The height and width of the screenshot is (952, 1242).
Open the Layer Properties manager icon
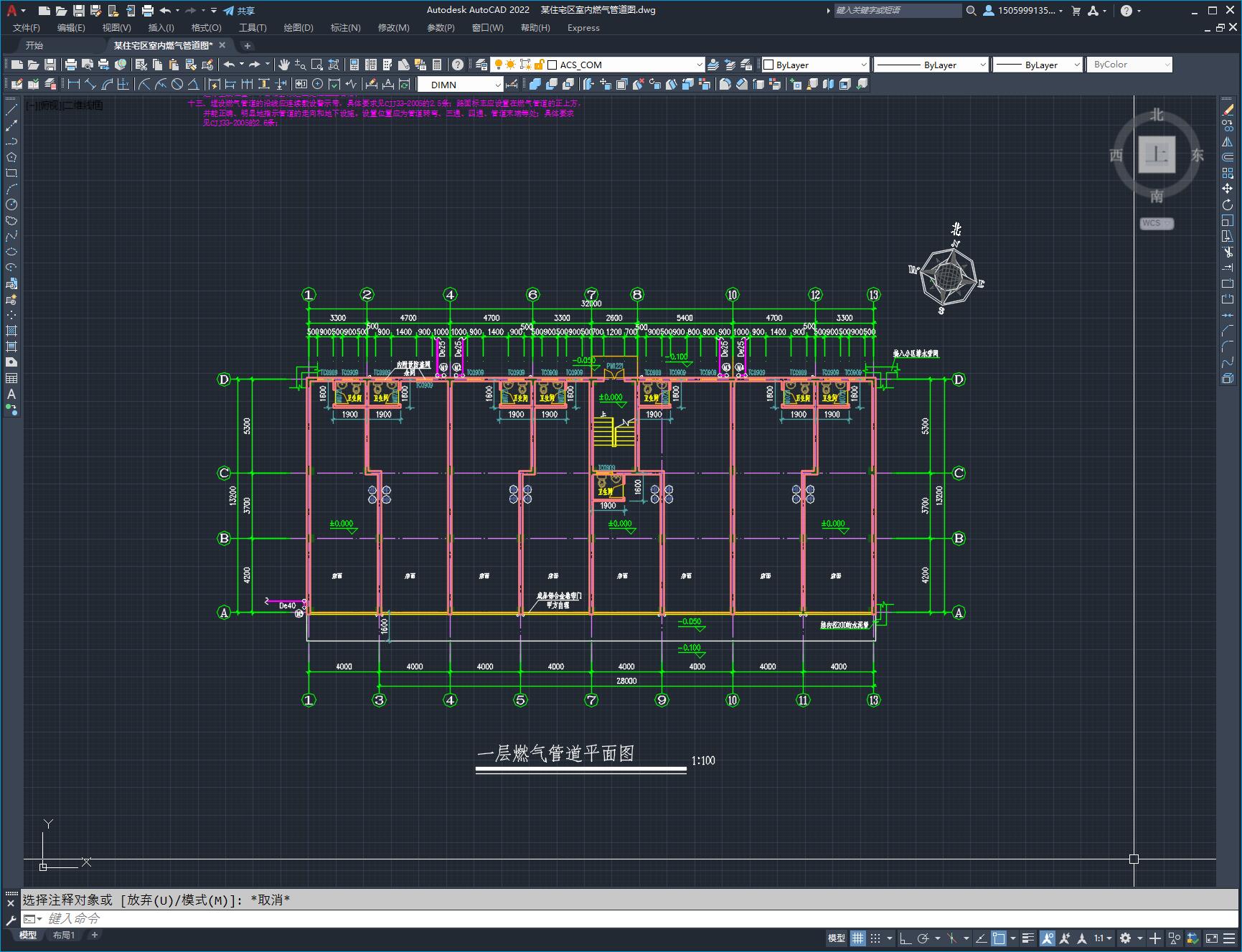click(x=481, y=65)
